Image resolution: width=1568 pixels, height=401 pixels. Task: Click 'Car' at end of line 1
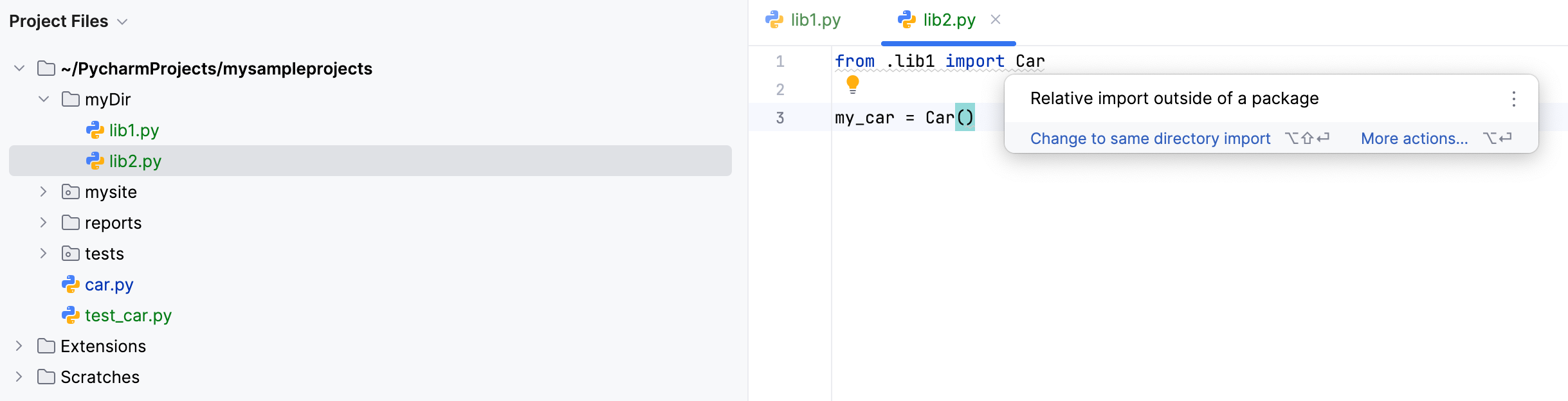click(1030, 61)
